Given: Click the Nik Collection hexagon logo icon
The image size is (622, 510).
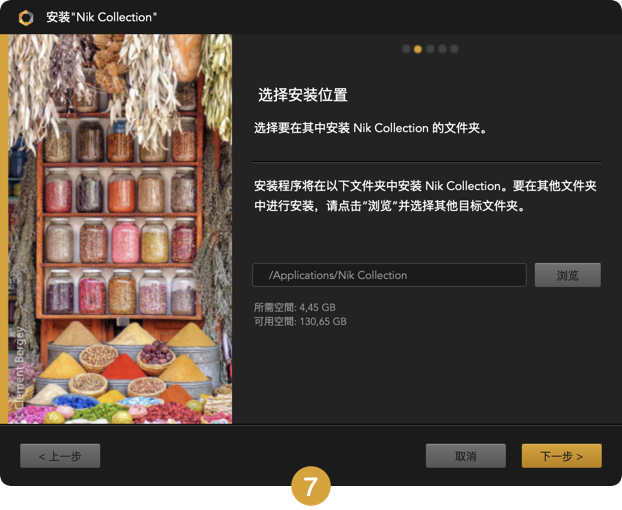Looking at the screenshot, I should pyautogui.click(x=26, y=17).
